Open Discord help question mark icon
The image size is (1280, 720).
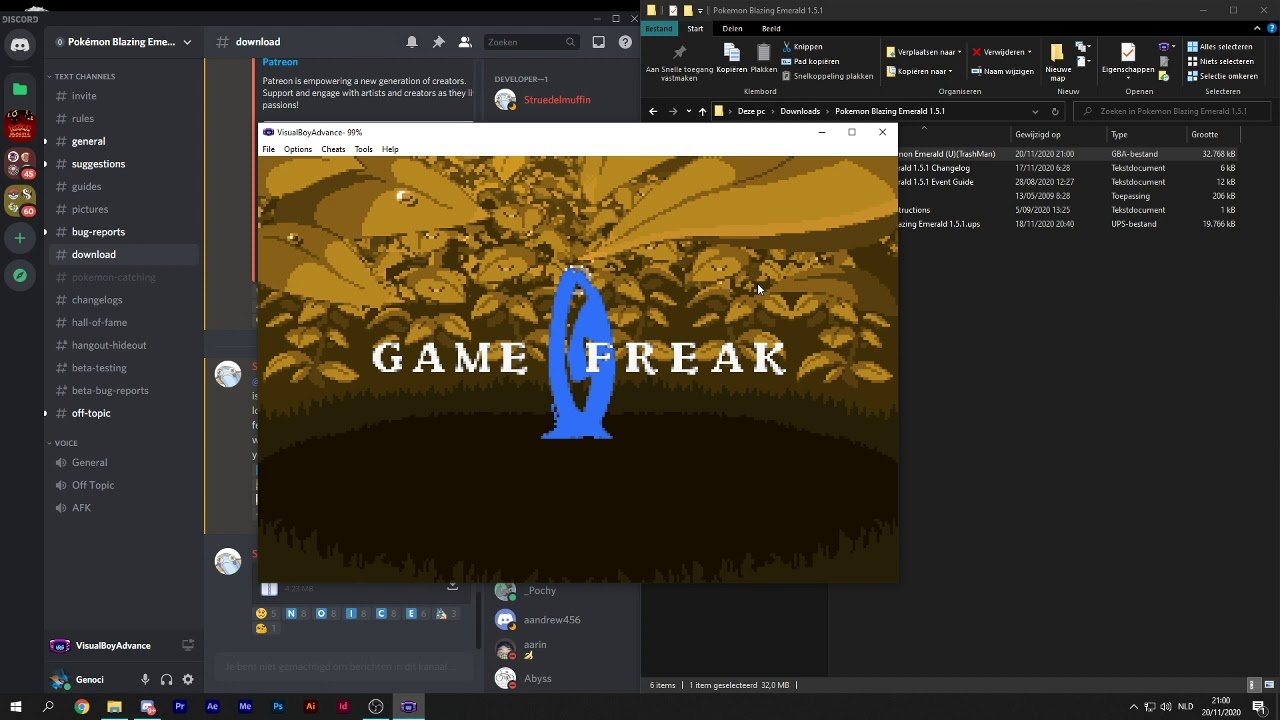tap(625, 42)
